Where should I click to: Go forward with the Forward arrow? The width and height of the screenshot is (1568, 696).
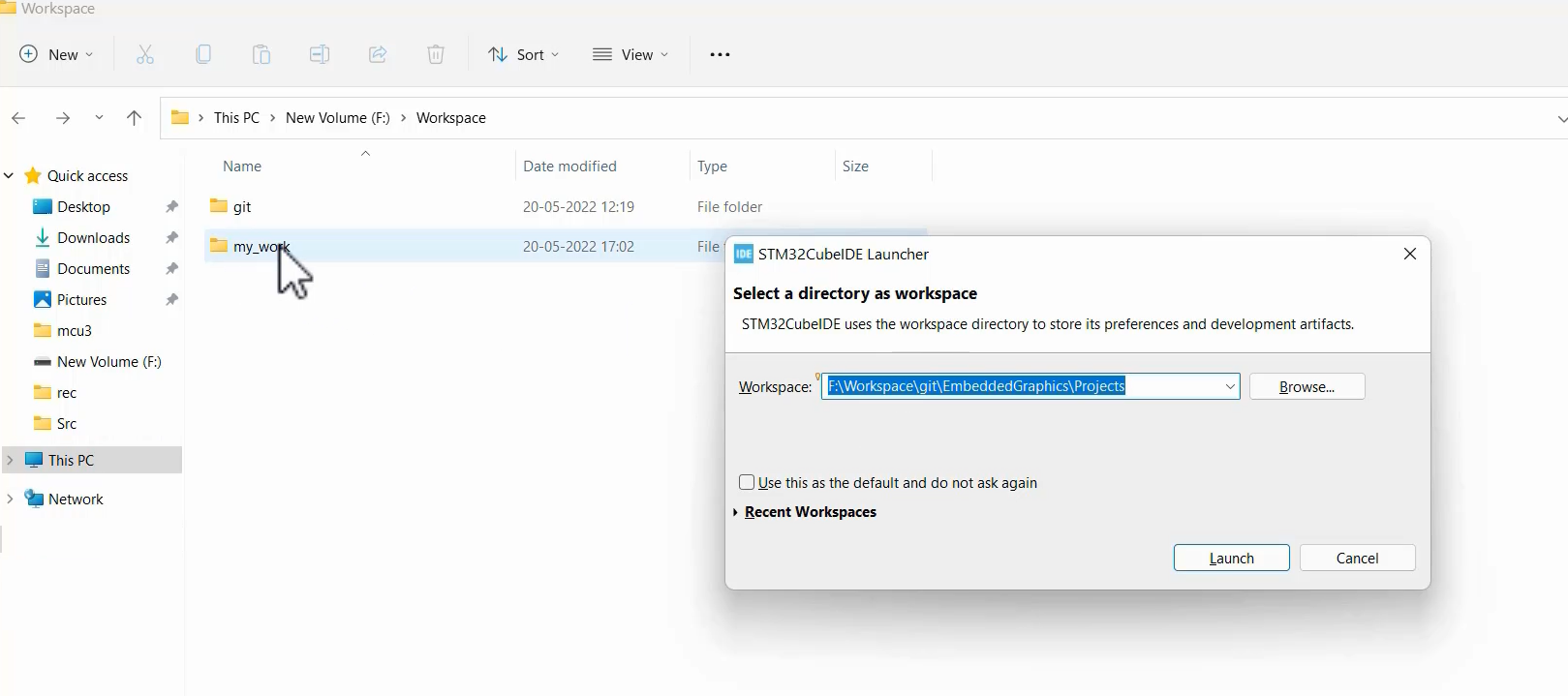pyautogui.click(x=63, y=118)
